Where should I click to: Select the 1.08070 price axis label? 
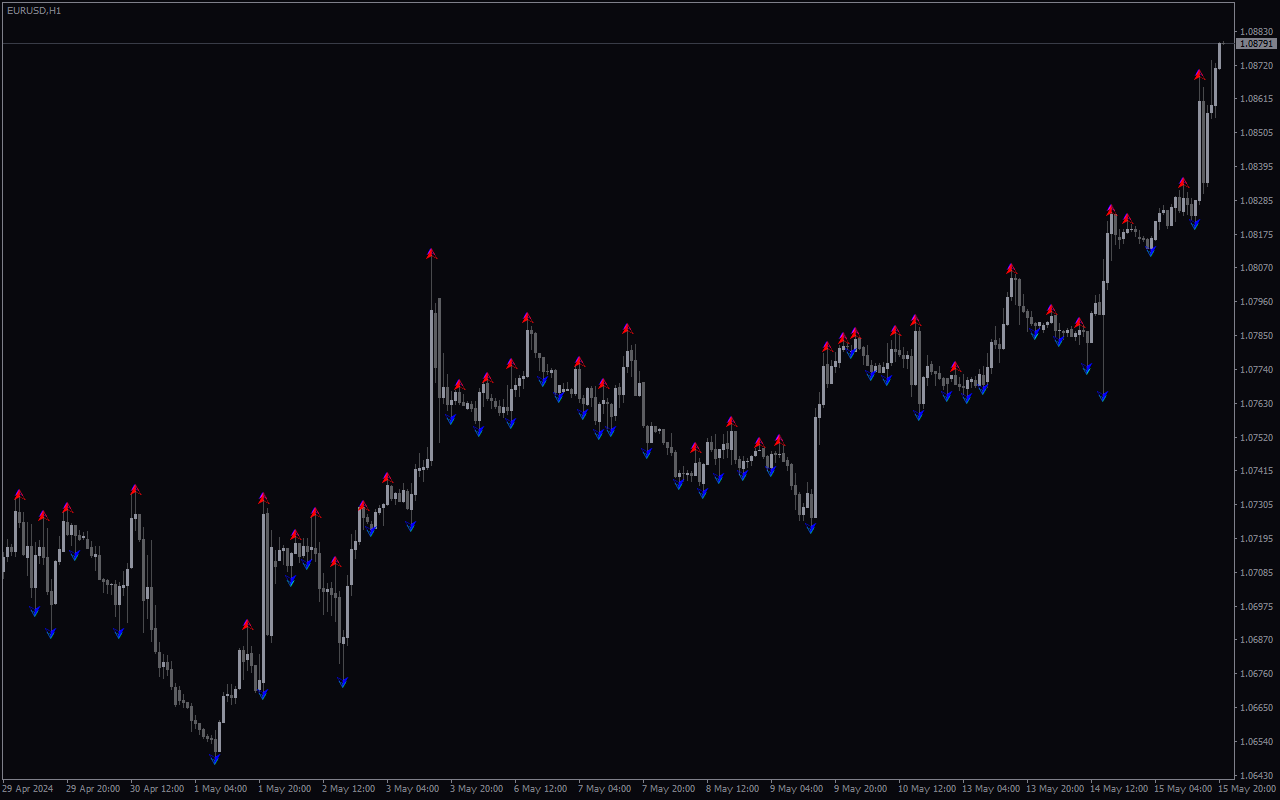point(1256,268)
